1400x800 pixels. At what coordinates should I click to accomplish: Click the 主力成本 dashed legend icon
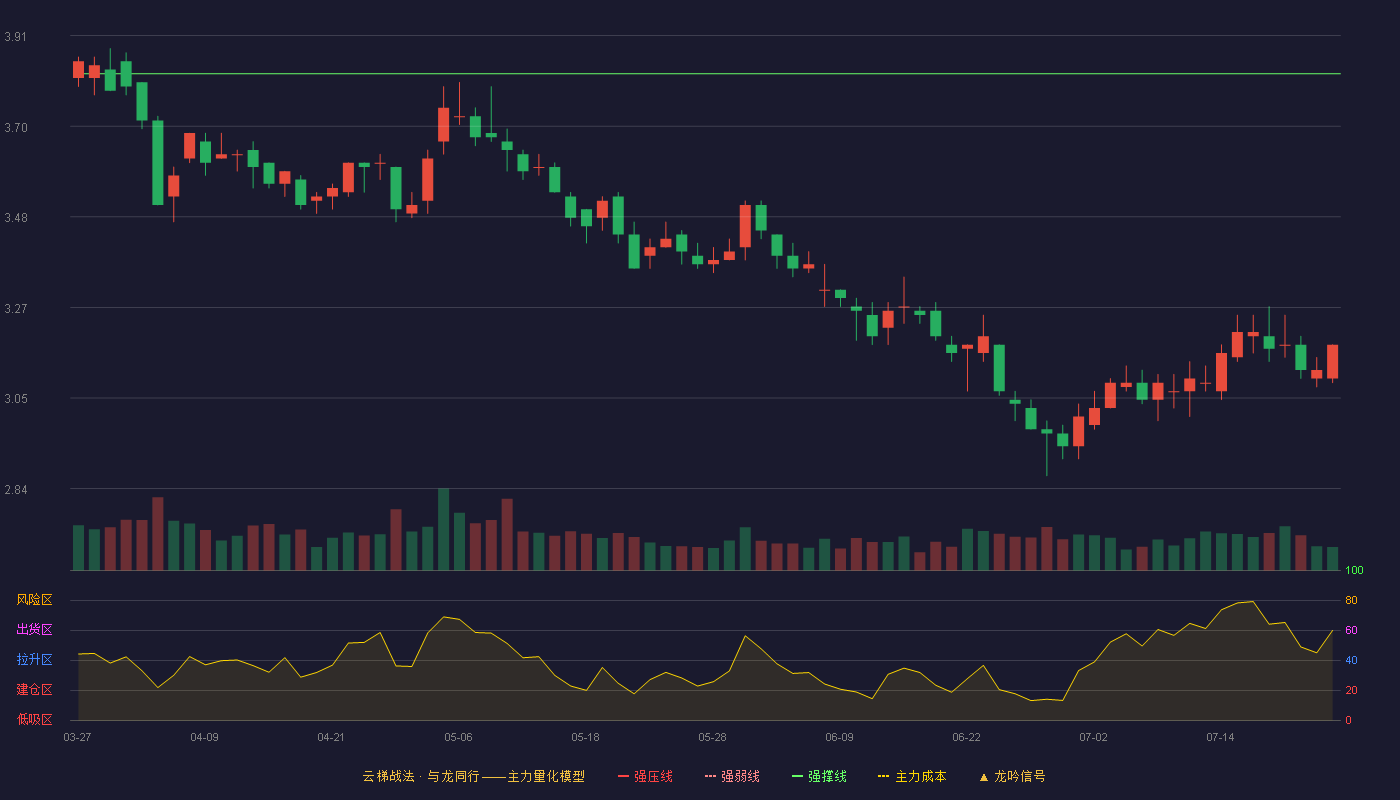tap(883, 776)
